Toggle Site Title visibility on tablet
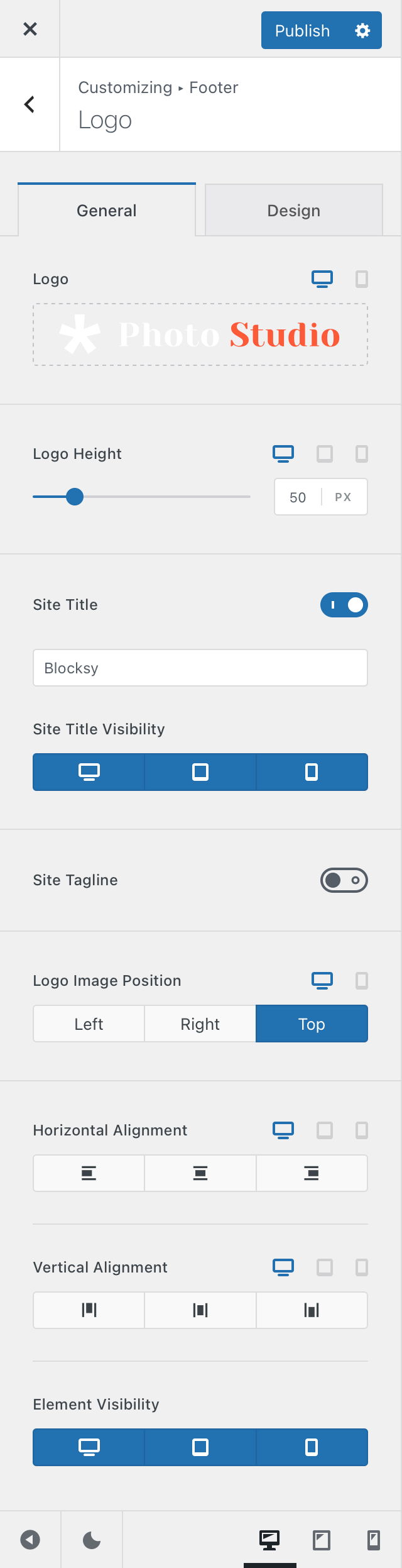 (200, 772)
